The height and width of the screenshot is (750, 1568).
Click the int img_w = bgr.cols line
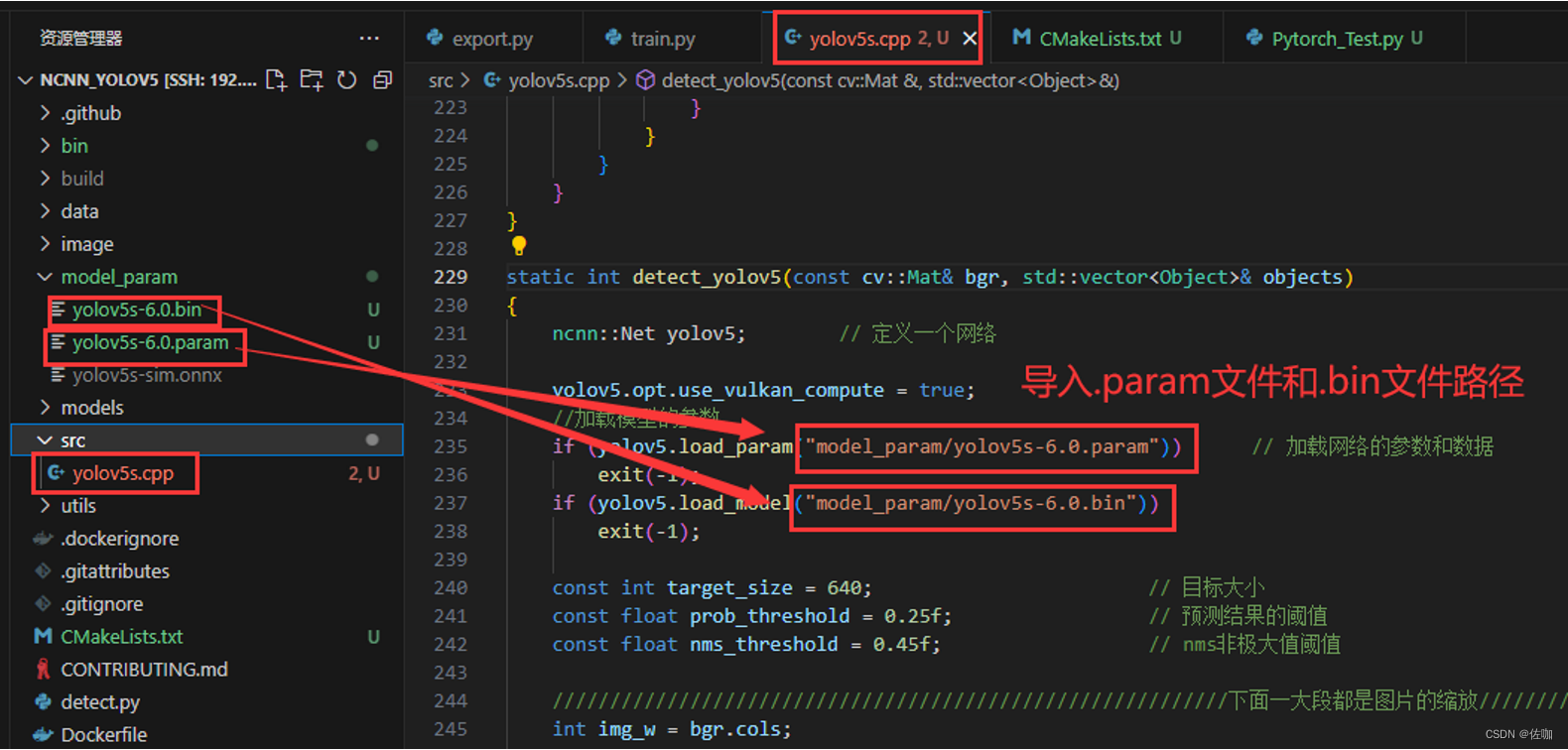click(x=672, y=729)
